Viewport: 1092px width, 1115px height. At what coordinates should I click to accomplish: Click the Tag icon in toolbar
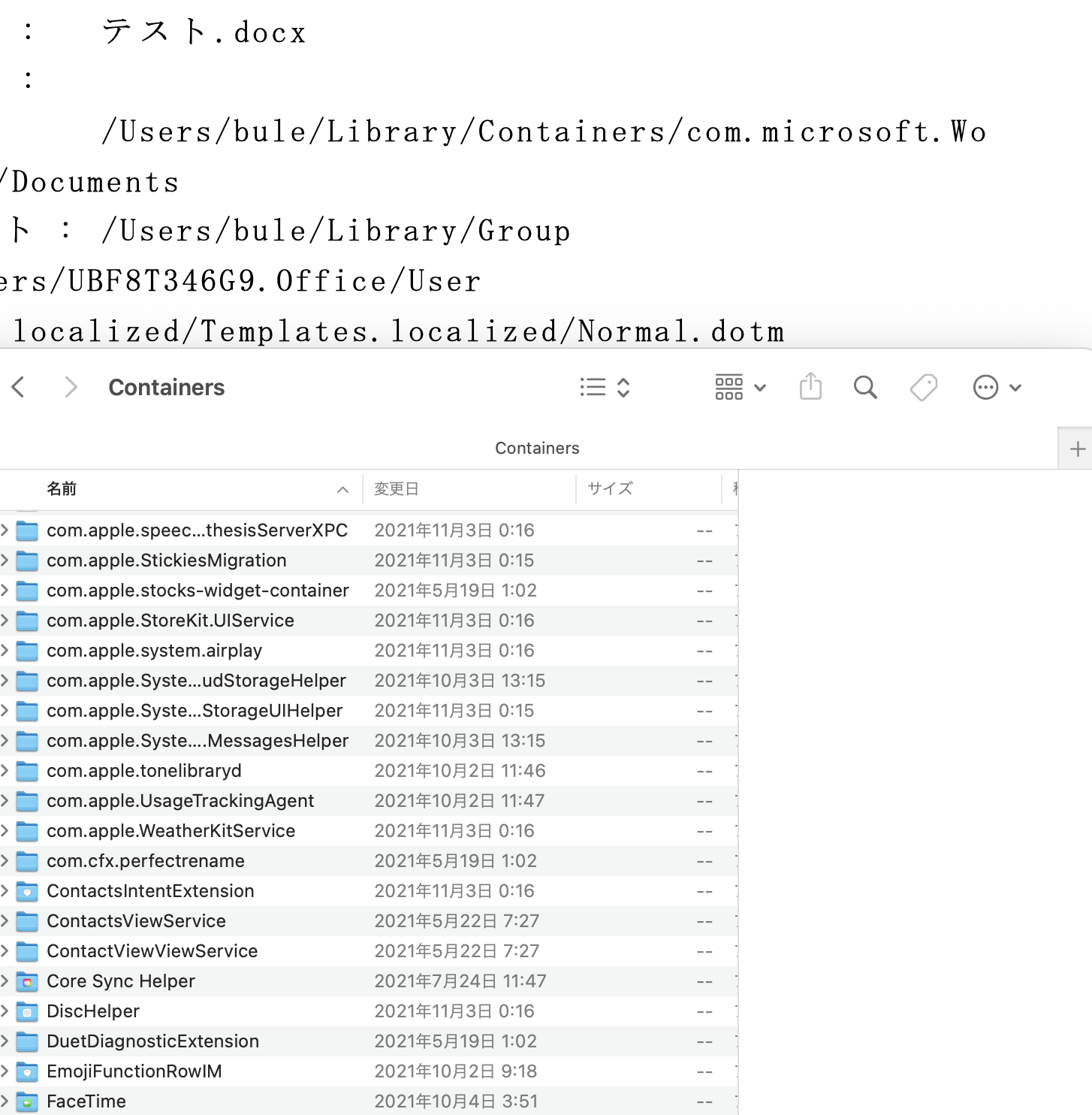[923, 387]
